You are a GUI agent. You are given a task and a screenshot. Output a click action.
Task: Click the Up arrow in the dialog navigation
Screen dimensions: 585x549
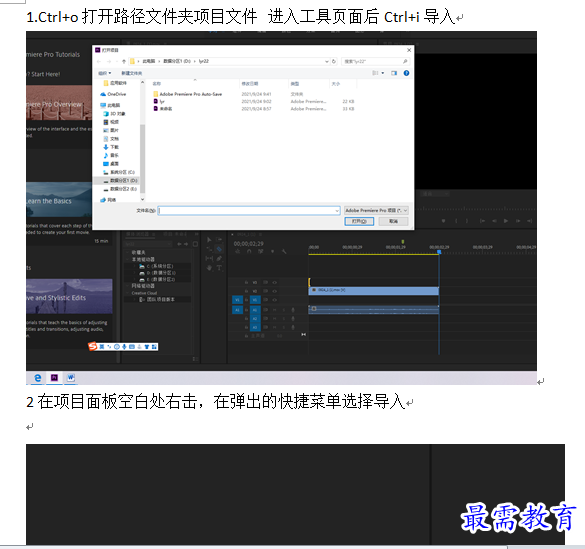124,61
